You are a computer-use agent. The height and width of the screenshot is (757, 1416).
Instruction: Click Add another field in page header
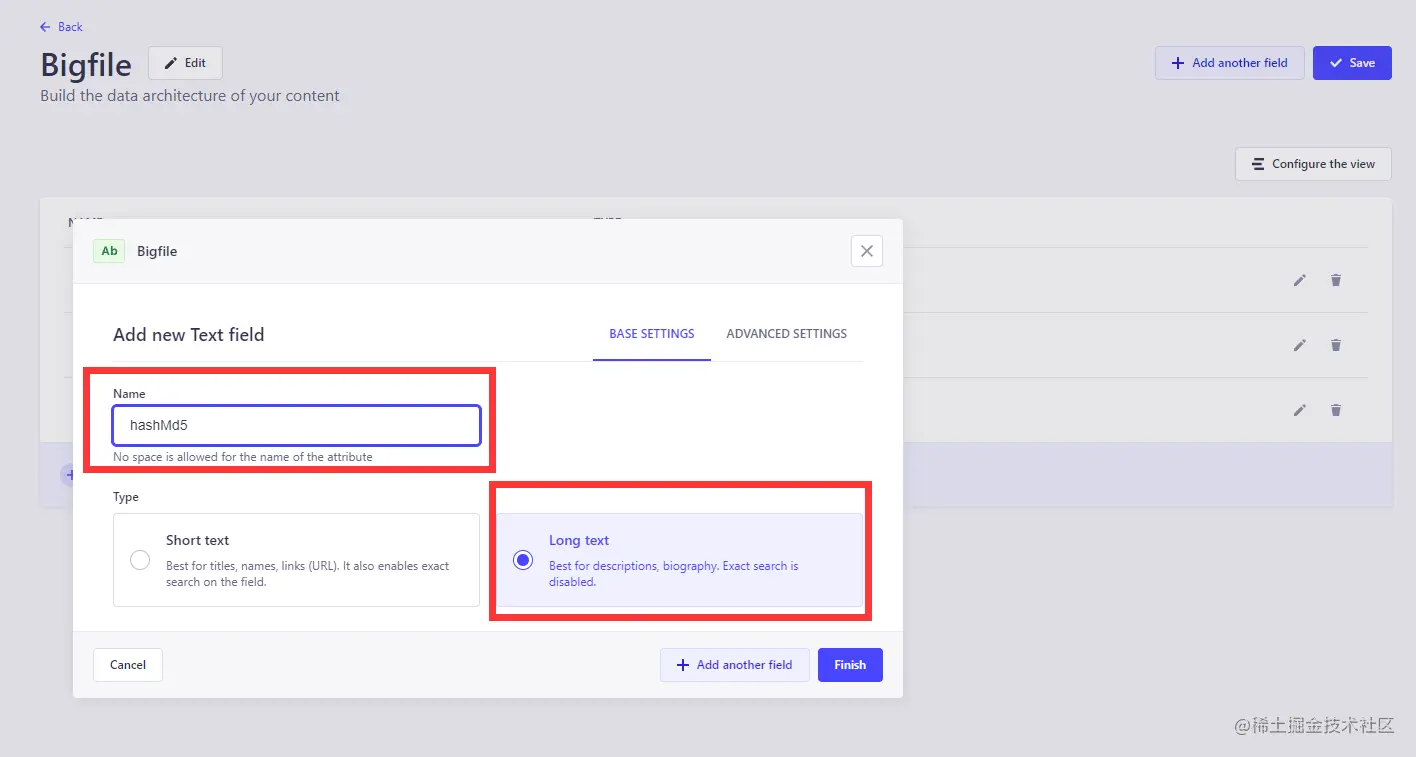click(1229, 63)
